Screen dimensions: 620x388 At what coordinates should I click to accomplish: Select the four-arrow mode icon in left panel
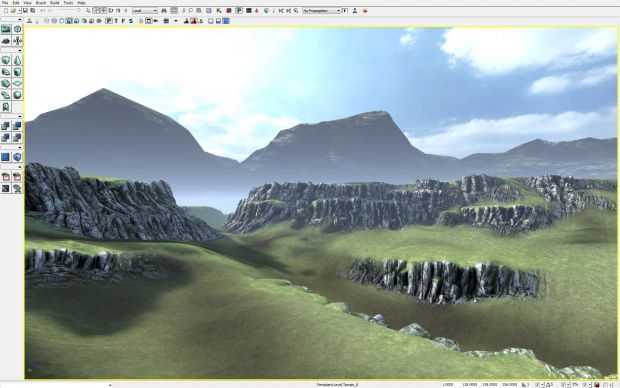coord(17,40)
